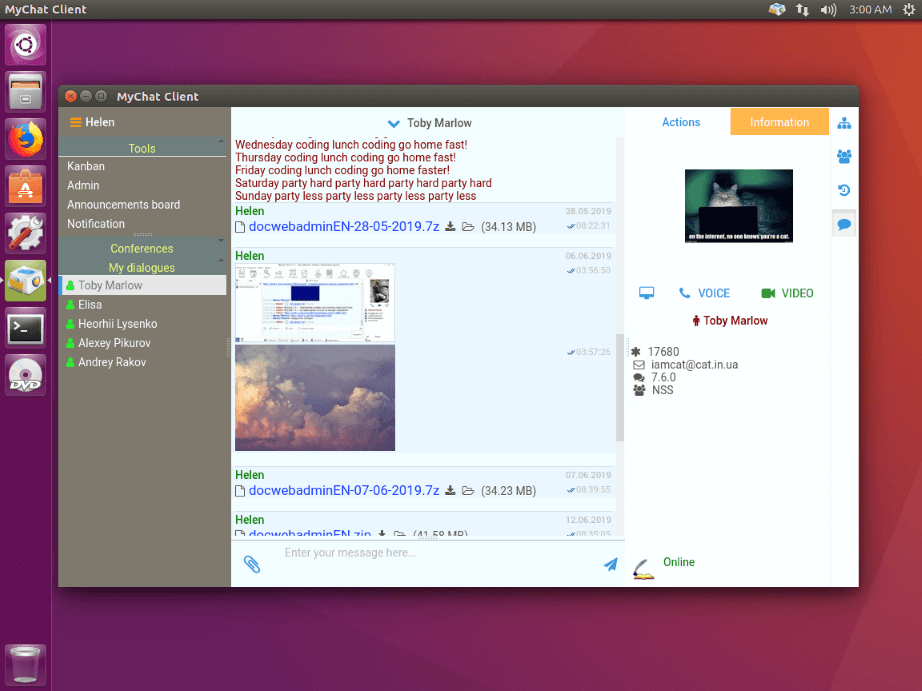The width and height of the screenshot is (922, 691).
Task: Select the chat bubble panel icon
Action: pos(843,223)
